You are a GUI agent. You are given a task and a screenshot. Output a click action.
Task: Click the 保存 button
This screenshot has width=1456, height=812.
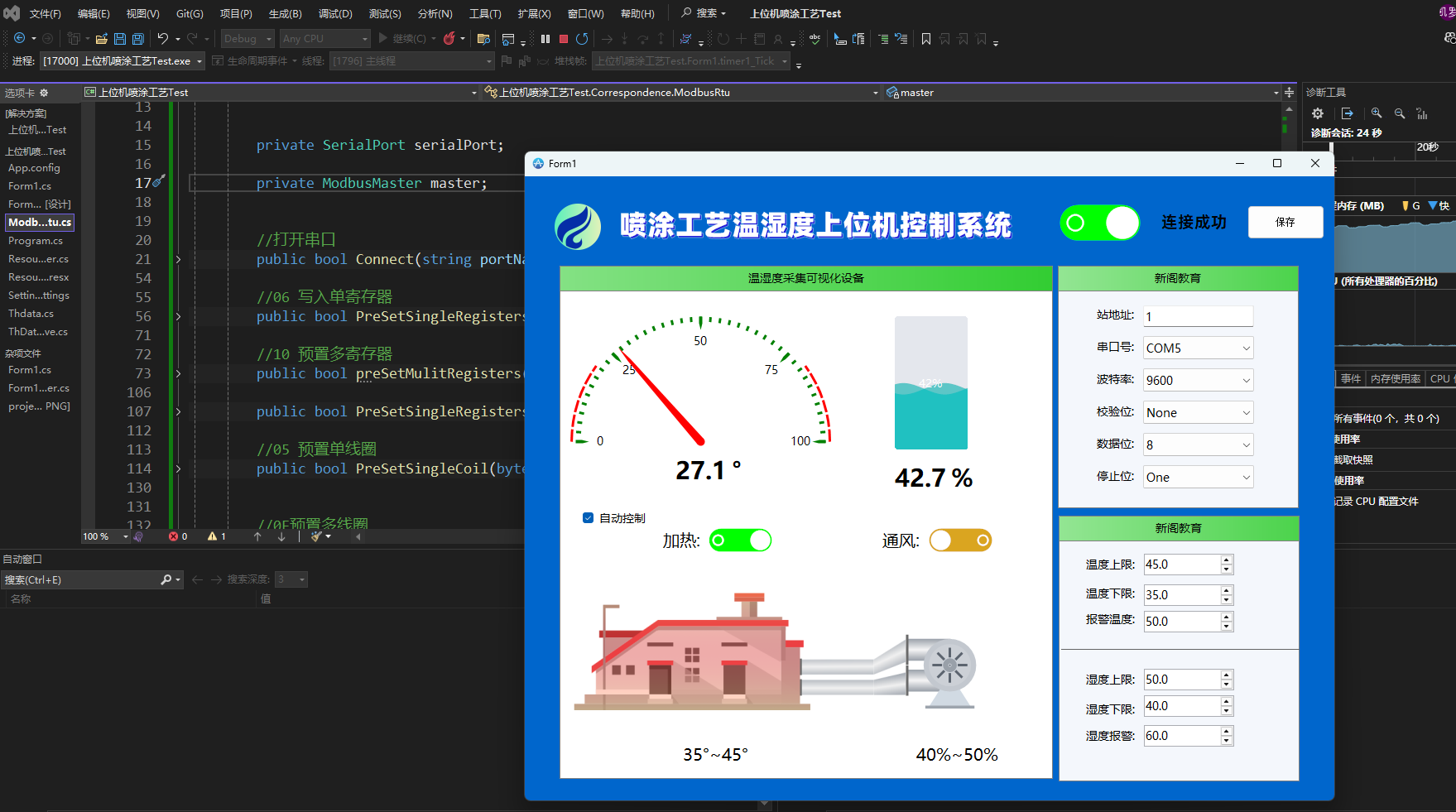pos(1285,223)
